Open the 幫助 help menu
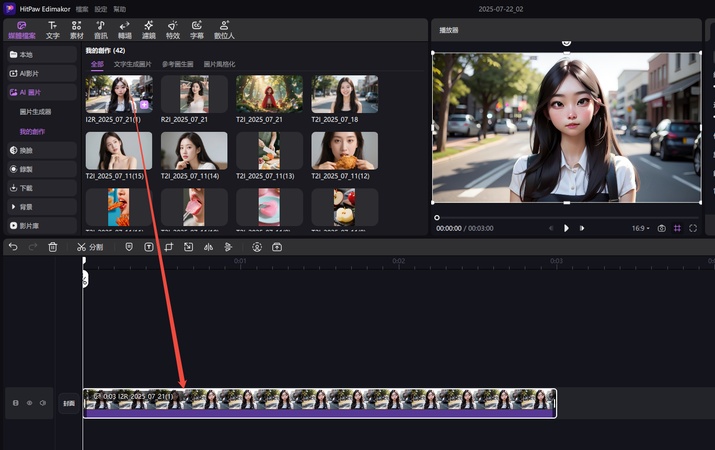 119,9
